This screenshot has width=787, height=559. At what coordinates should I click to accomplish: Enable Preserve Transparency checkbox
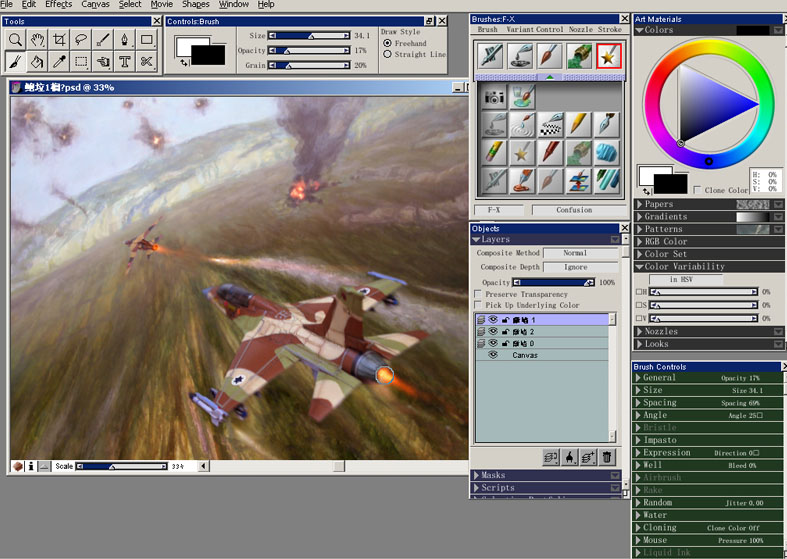pyautogui.click(x=478, y=294)
